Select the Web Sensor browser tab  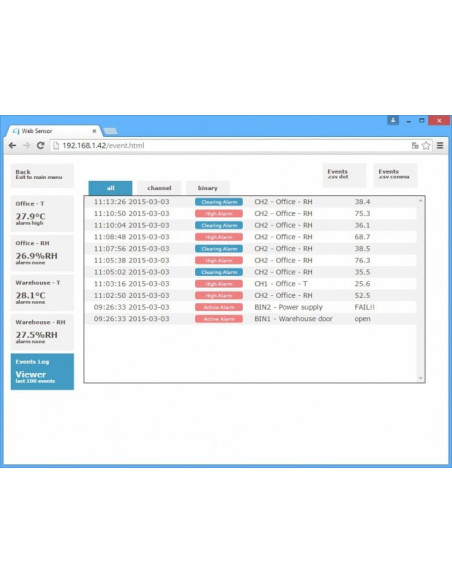[54, 131]
